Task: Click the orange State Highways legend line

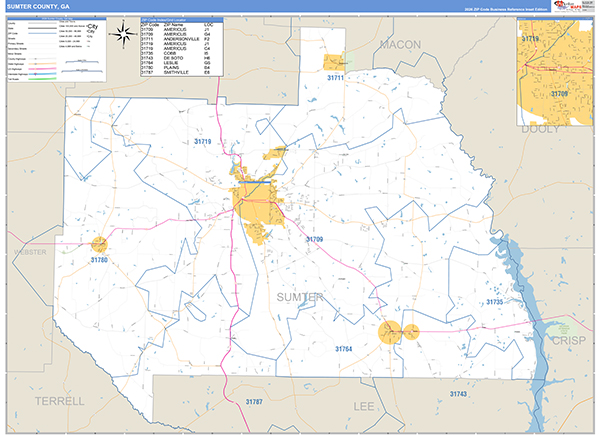Action: (42, 64)
